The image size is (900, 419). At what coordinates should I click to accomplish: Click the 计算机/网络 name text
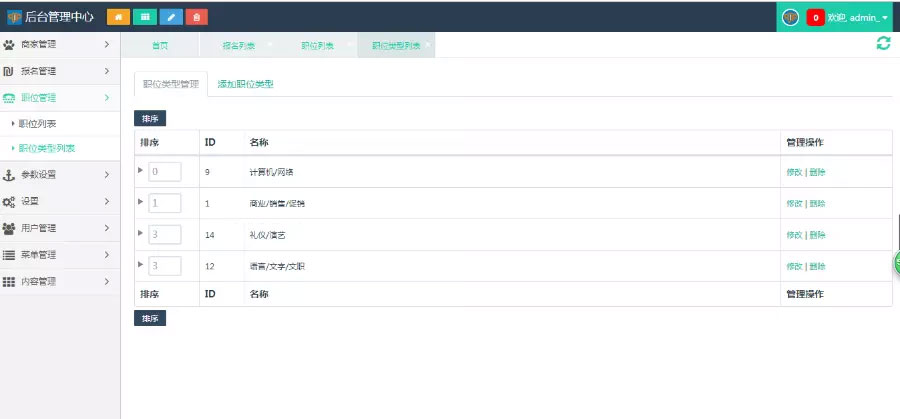271,172
